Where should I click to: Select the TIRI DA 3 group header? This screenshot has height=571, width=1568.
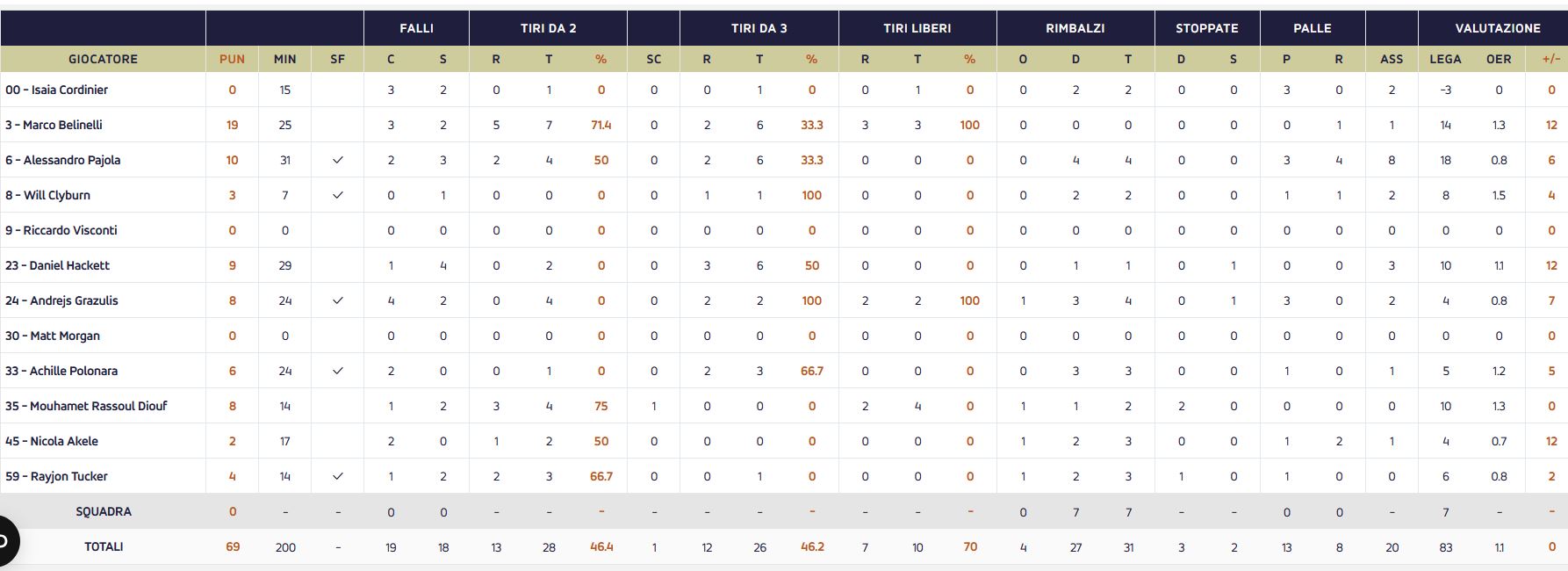759,28
